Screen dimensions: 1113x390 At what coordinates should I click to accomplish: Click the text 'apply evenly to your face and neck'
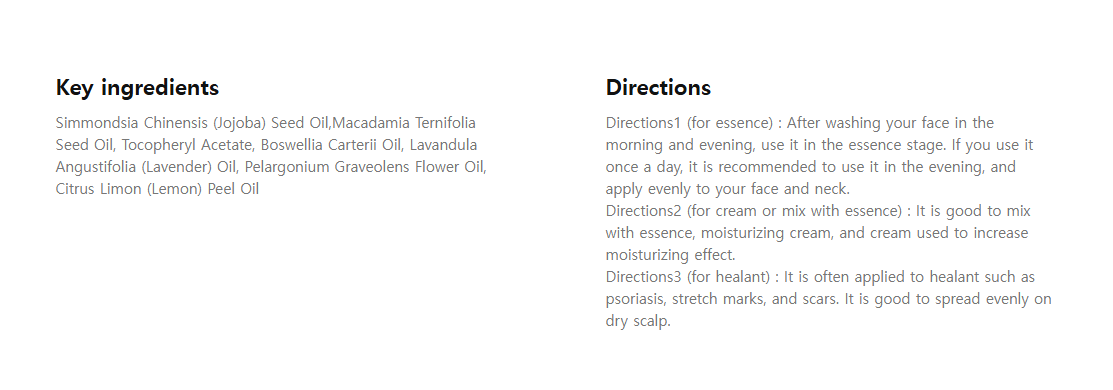[725, 189]
